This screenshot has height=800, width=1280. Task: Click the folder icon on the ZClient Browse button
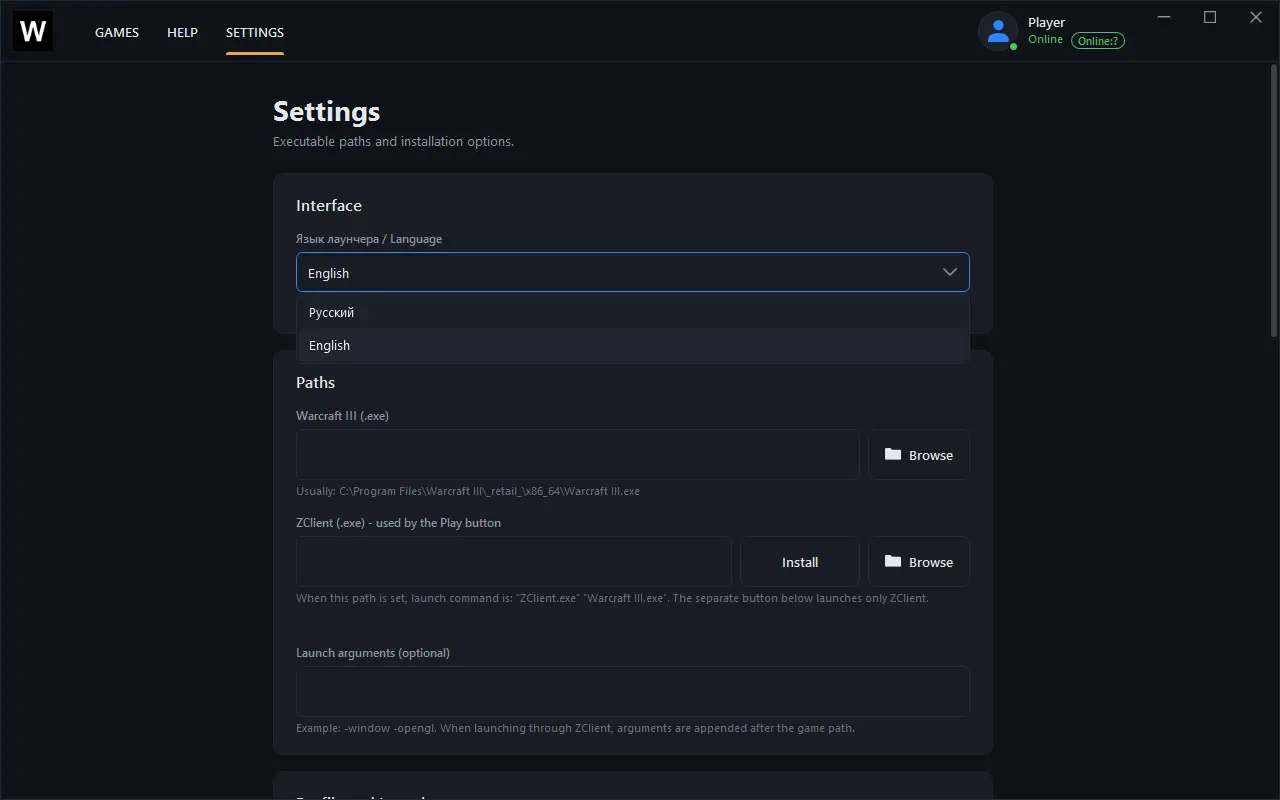893,561
